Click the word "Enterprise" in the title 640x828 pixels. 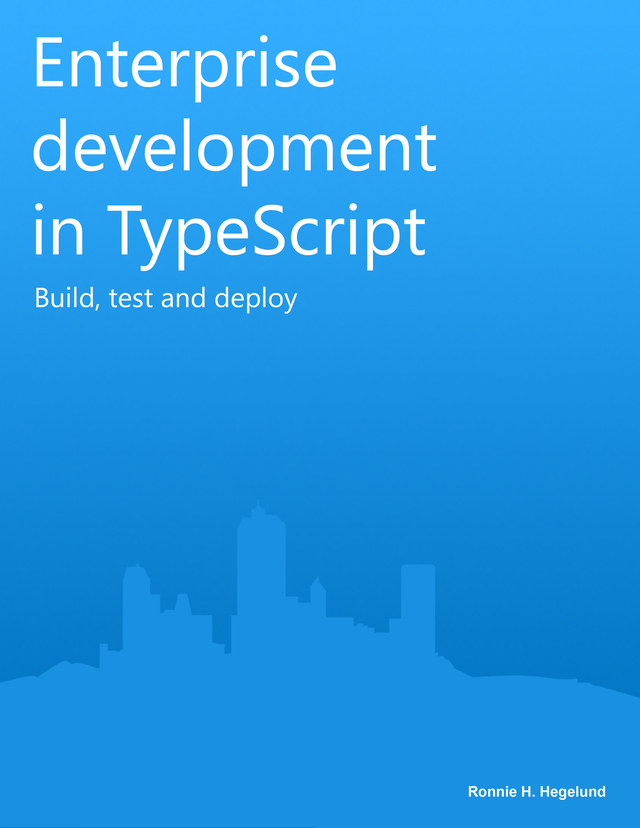pos(185,64)
